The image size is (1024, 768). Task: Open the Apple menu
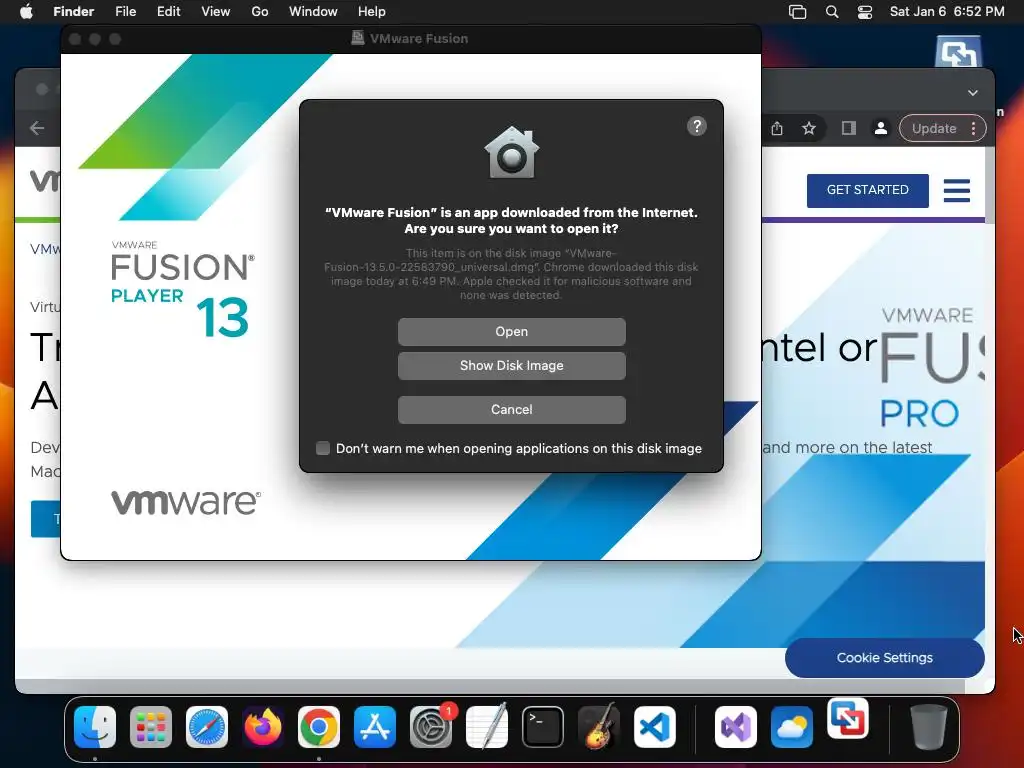[26, 12]
